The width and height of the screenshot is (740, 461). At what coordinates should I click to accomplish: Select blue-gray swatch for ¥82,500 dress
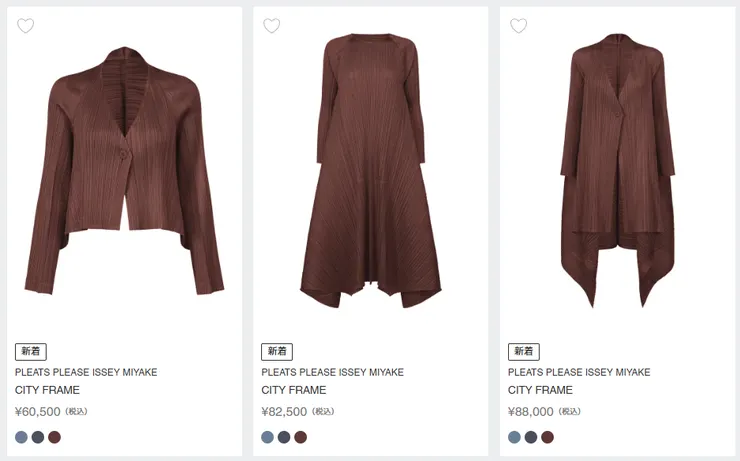click(x=268, y=437)
